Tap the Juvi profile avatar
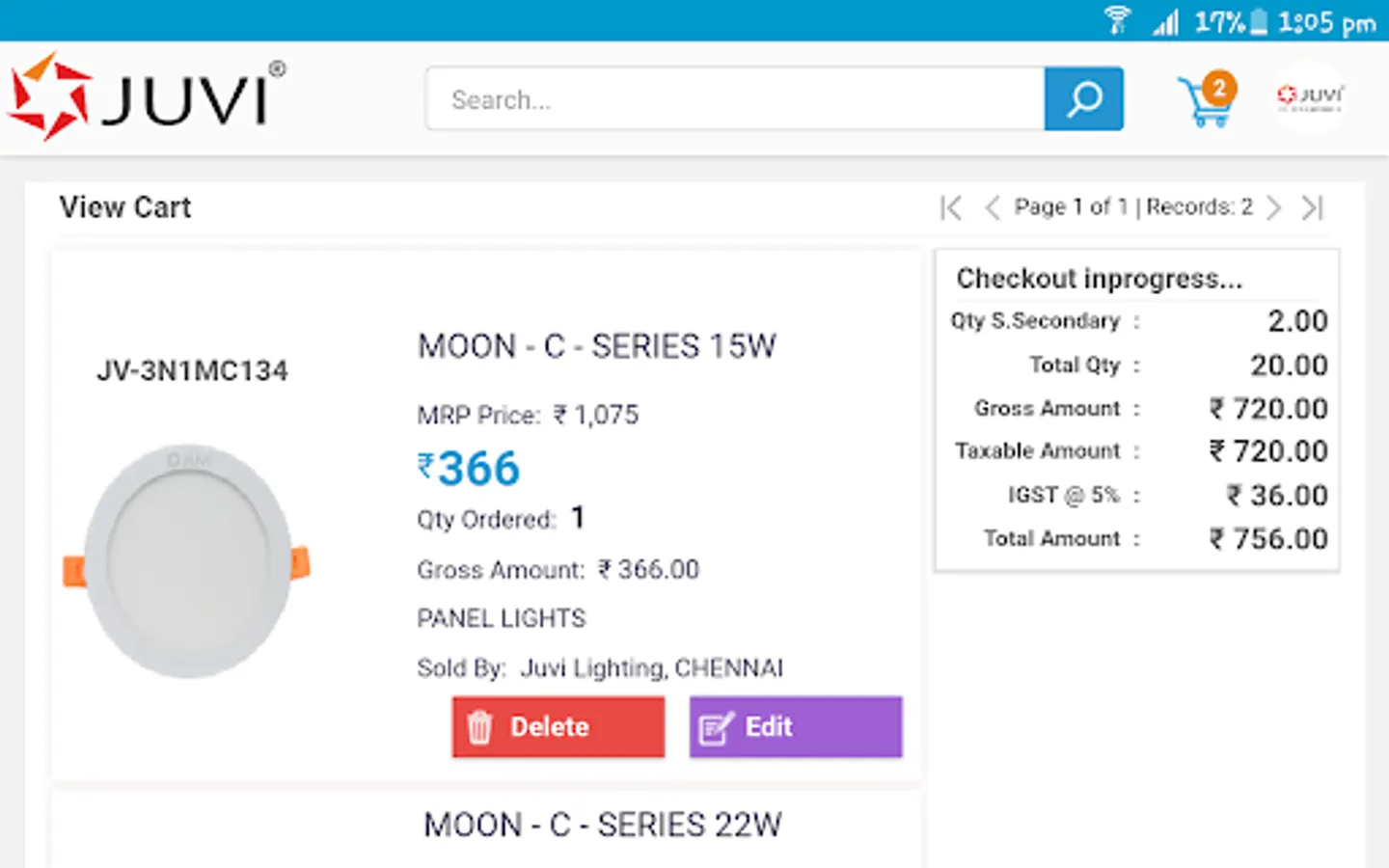This screenshot has height=868, width=1389. [1310, 96]
